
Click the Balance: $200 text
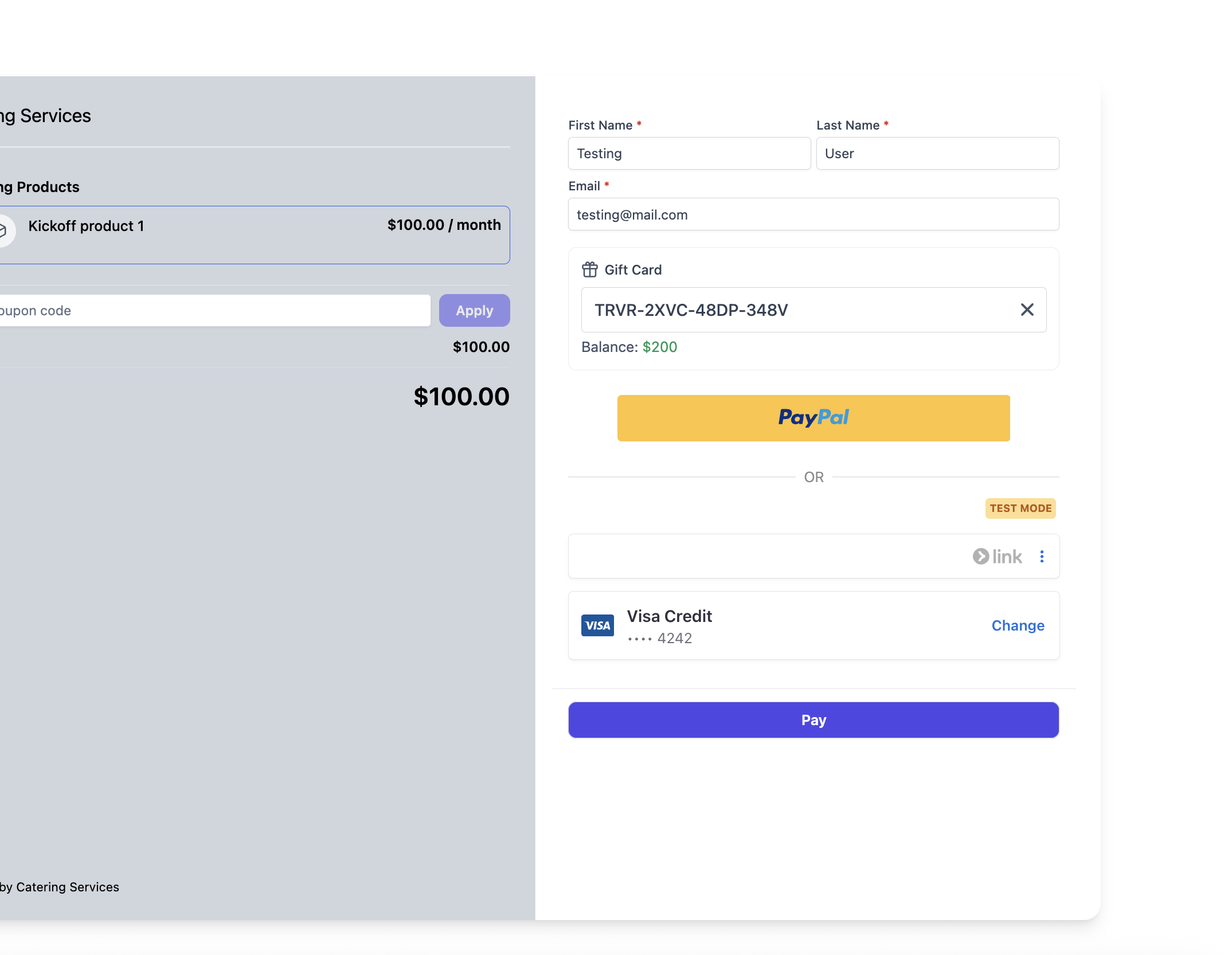[x=629, y=347]
